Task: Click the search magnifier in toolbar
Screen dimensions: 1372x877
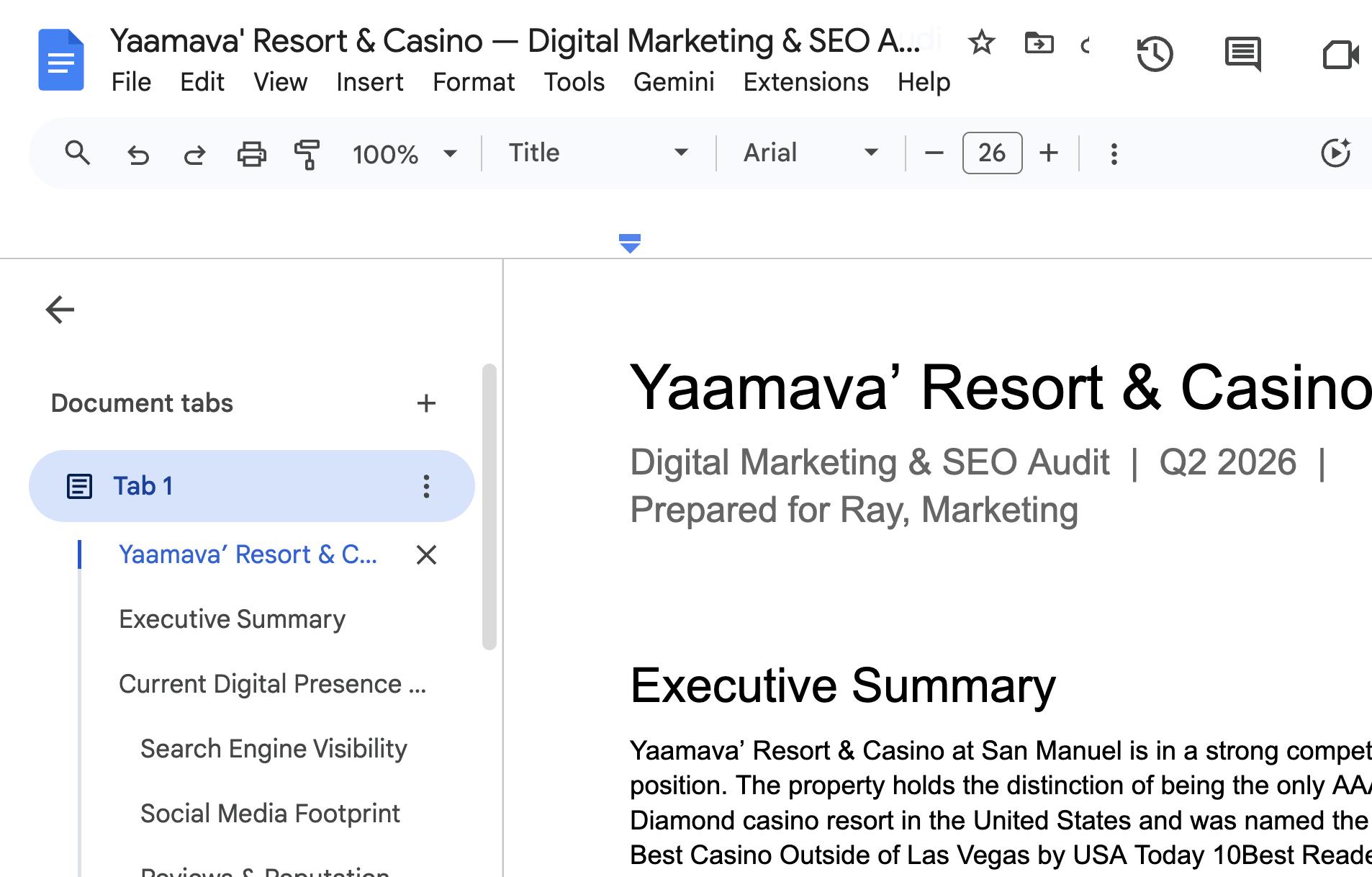Action: coord(77,153)
